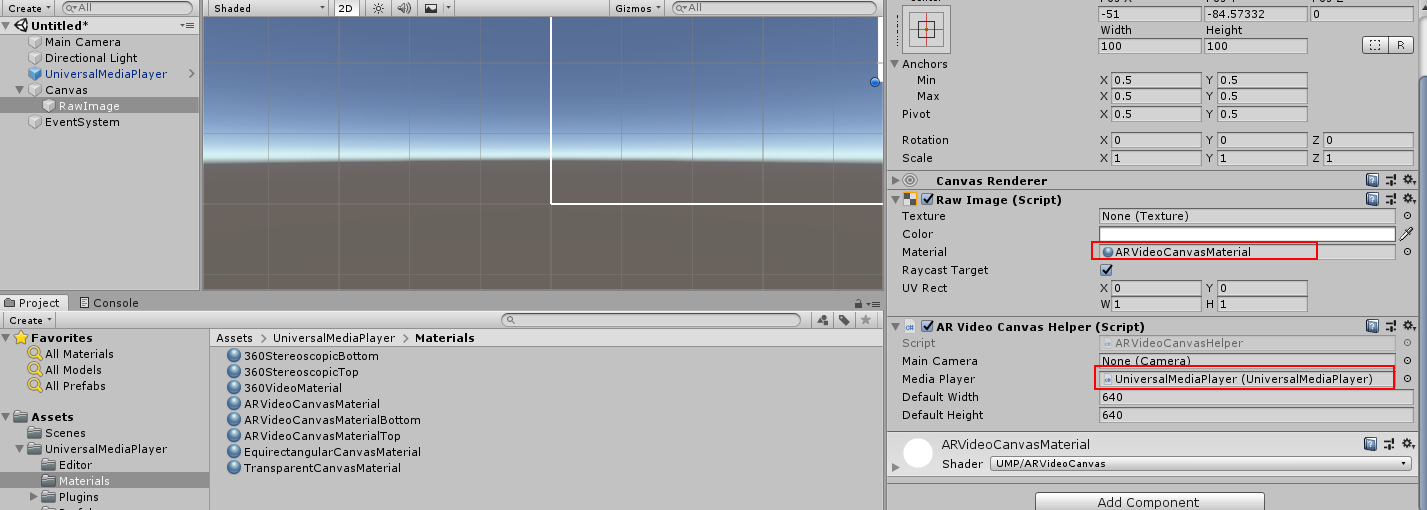Toggle scene audio speaker icon
The height and width of the screenshot is (510, 1427).
pos(404,8)
